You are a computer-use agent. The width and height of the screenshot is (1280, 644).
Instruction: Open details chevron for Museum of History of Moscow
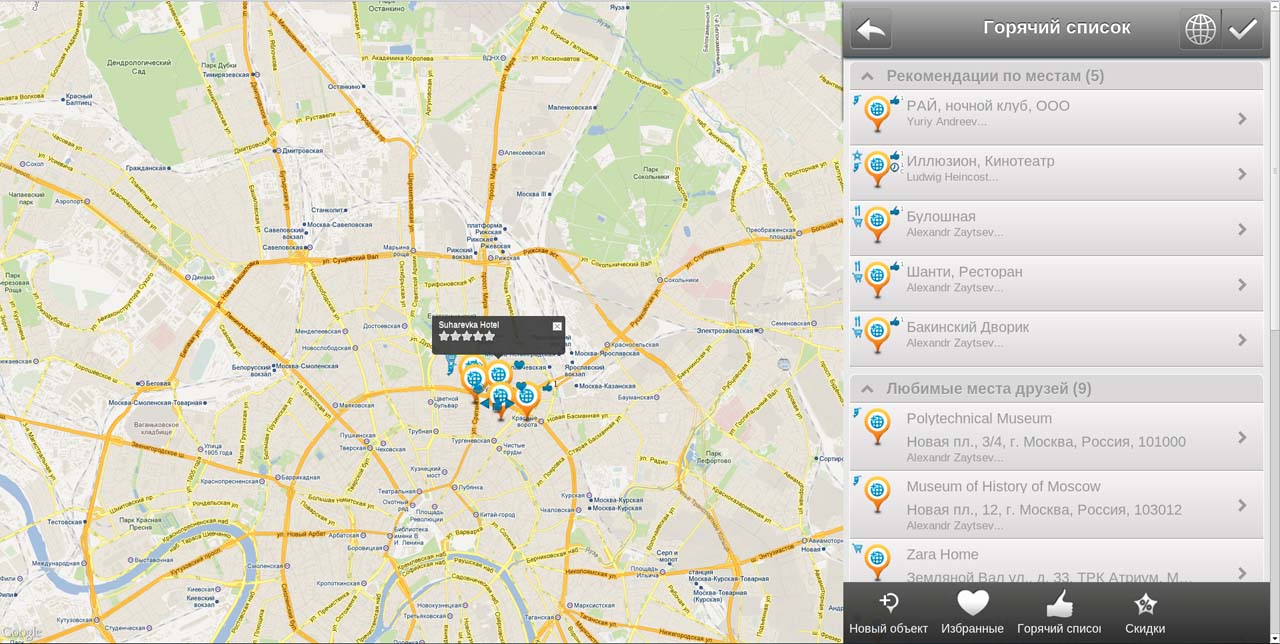click(1242, 505)
